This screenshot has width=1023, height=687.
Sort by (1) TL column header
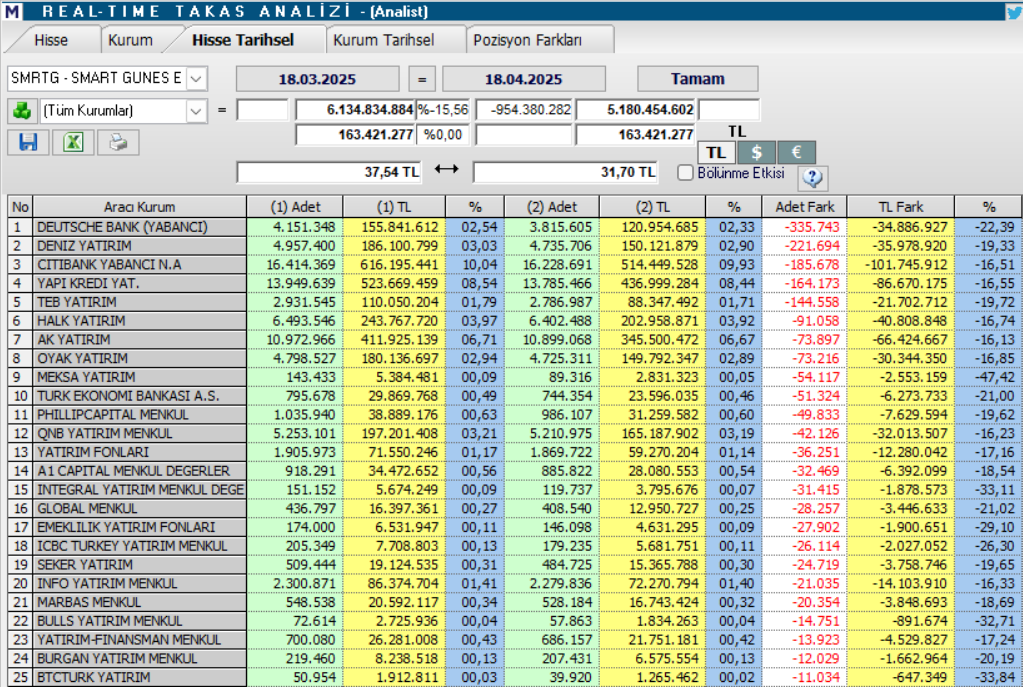tap(394, 207)
